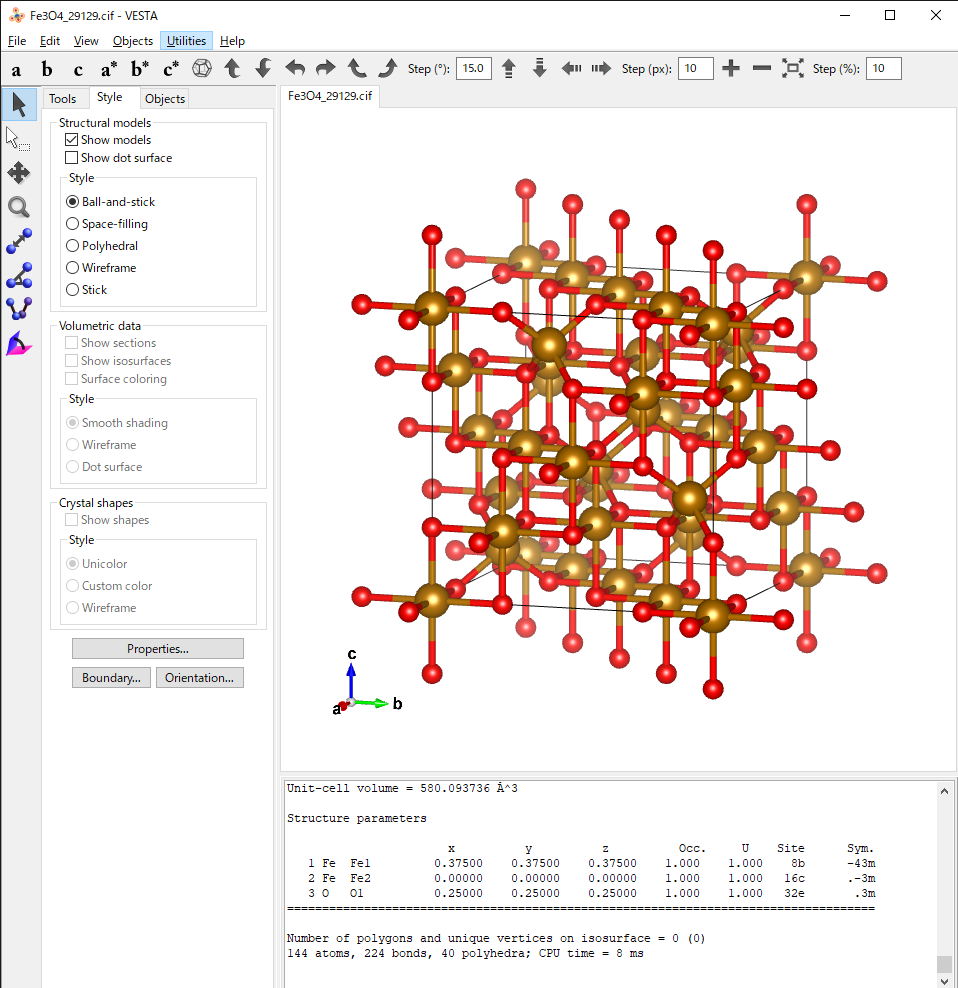Activate the Translate move tool
Viewport: 958px width, 988px height.
click(19, 173)
